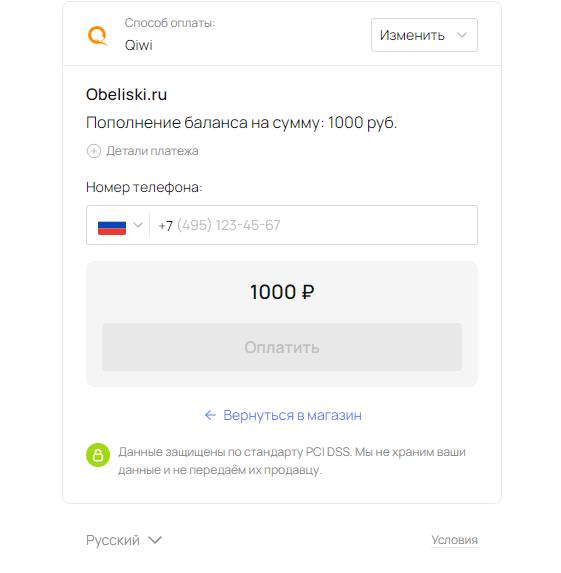Image resolution: width=561 pixels, height=573 pixels.
Task: Click the PCI DSS data protection notice
Action: coord(292,461)
